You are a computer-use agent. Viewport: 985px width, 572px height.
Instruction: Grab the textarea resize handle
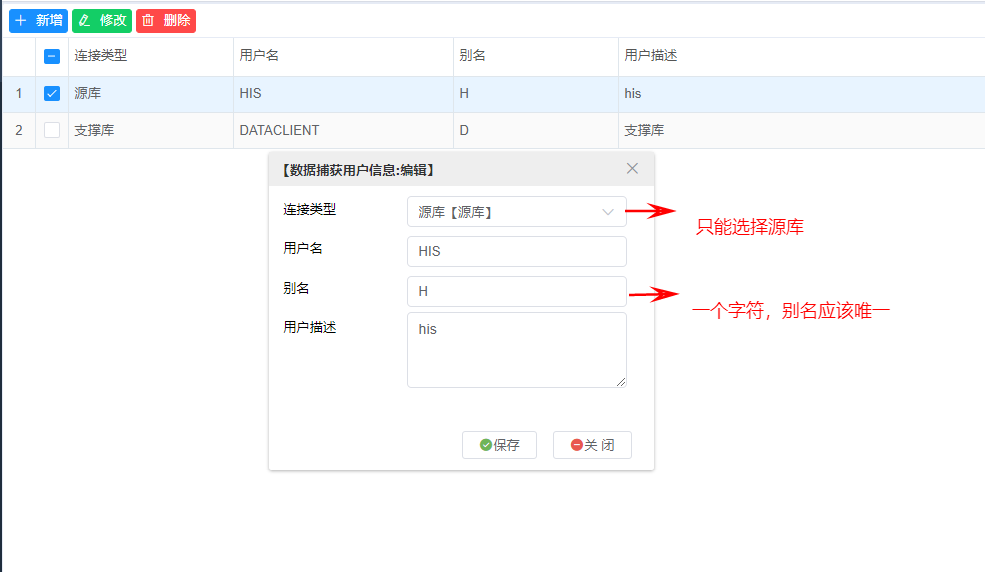[621, 382]
